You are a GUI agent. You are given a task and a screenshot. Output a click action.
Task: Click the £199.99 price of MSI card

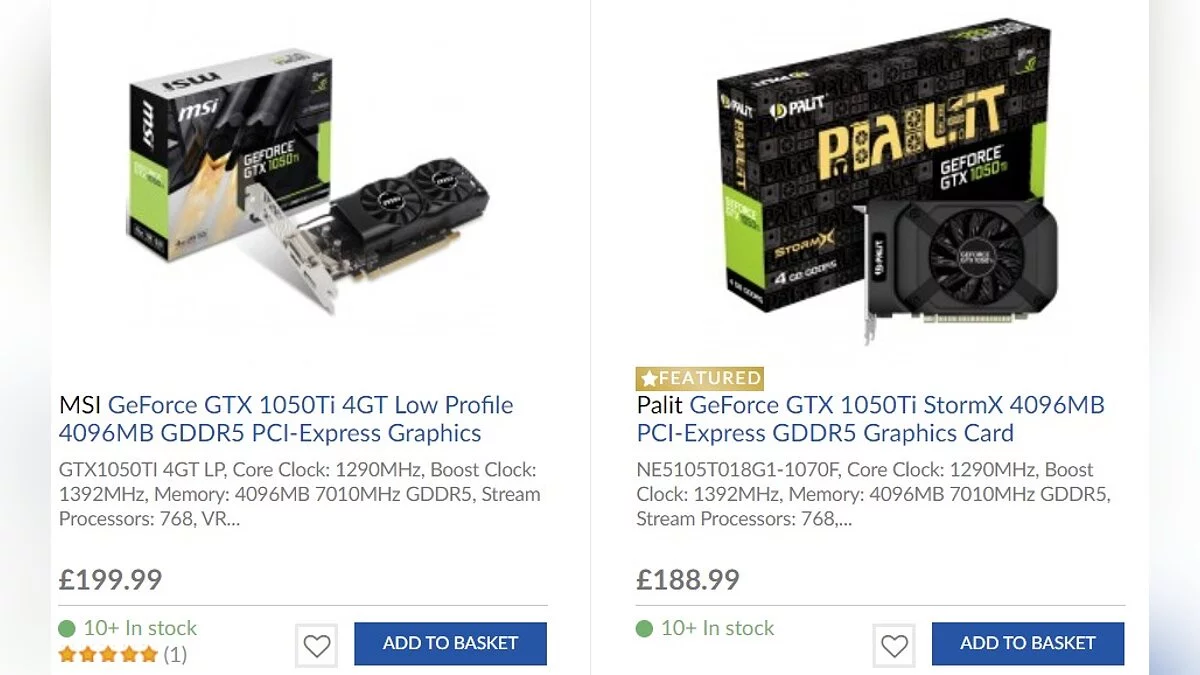point(110,580)
